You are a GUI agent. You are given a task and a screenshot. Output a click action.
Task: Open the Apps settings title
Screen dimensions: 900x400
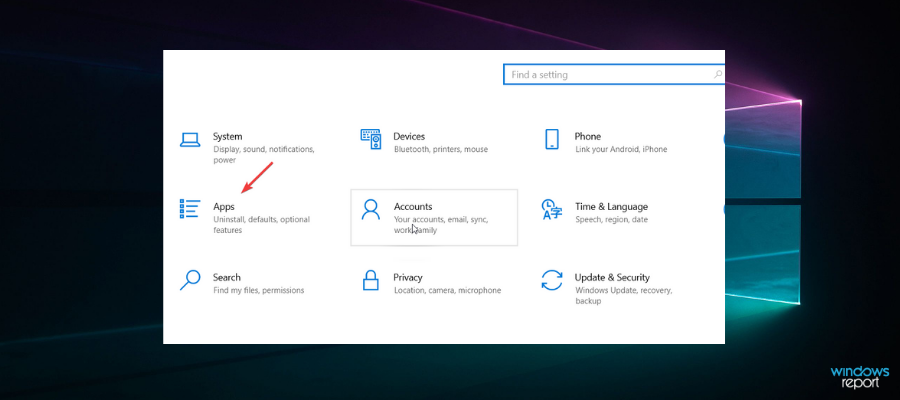coord(224,207)
